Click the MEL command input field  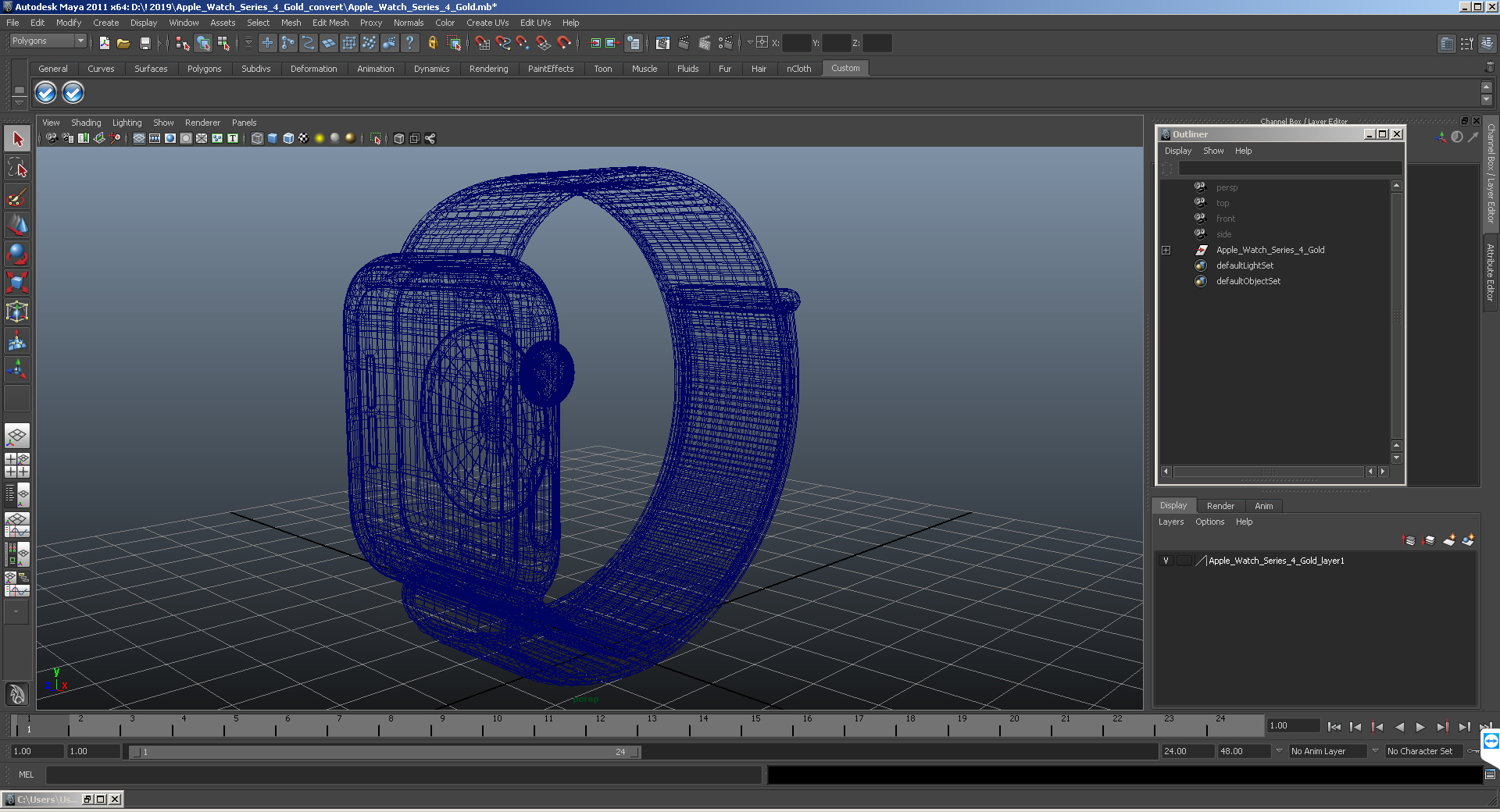tap(403, 775)
